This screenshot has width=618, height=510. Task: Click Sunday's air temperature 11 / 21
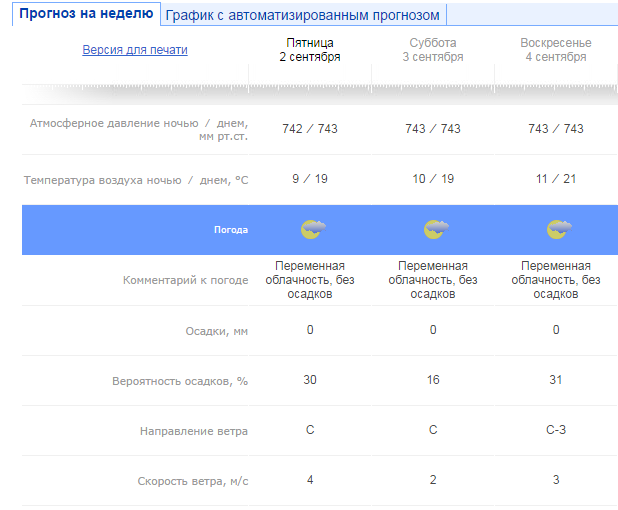pyautogui.click(x=556, y=179)
